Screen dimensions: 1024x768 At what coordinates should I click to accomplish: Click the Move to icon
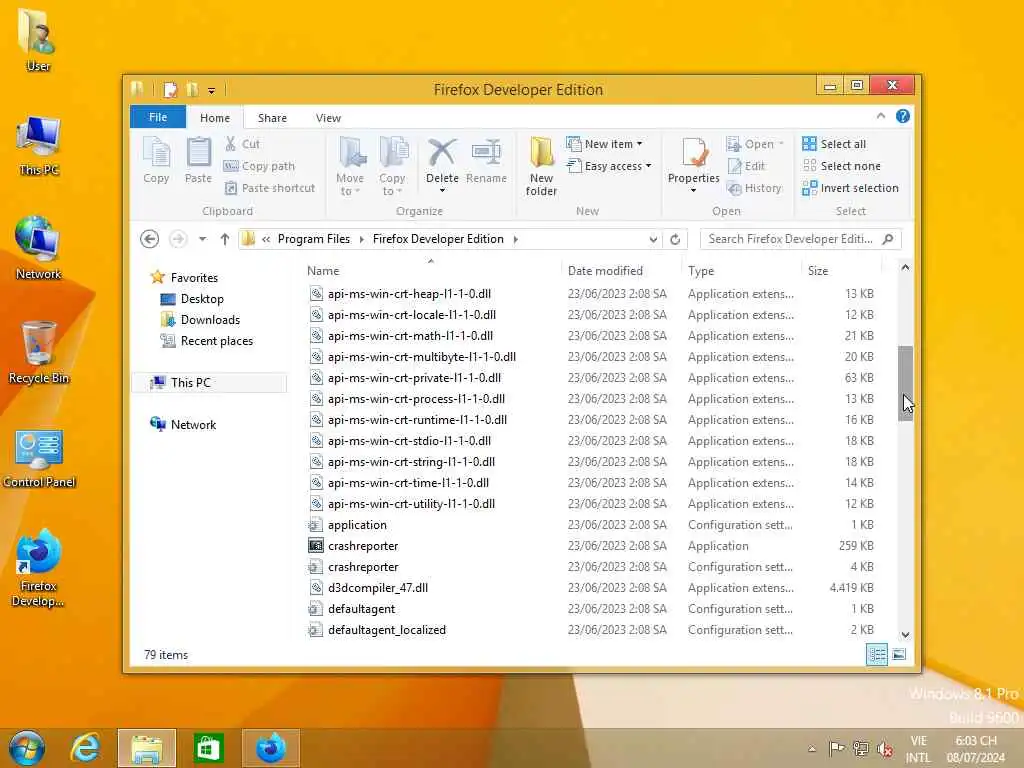point(350,166)
